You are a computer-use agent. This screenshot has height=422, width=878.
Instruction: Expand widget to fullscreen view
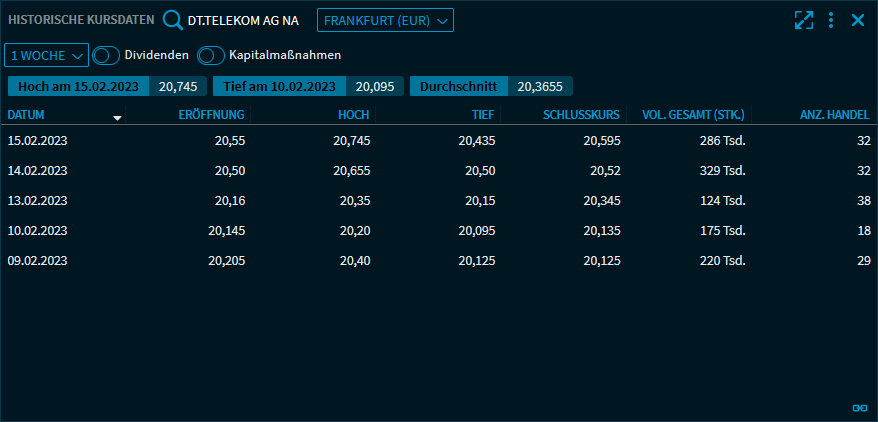click(x=804, y=20)
